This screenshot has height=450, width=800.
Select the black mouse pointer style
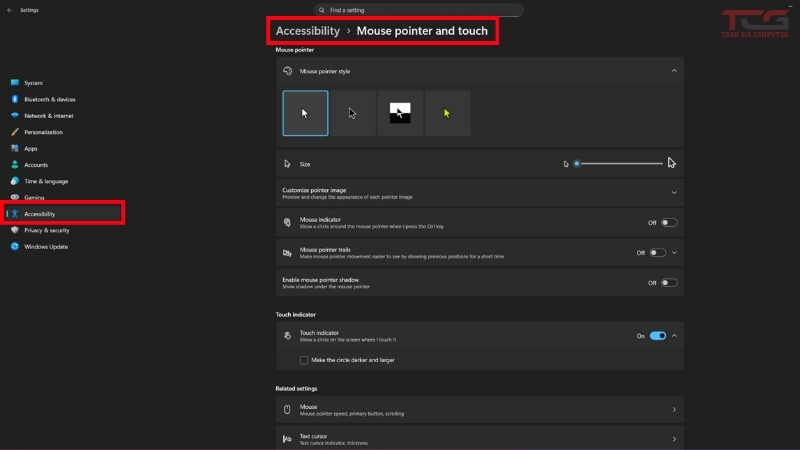coord(353,113)
